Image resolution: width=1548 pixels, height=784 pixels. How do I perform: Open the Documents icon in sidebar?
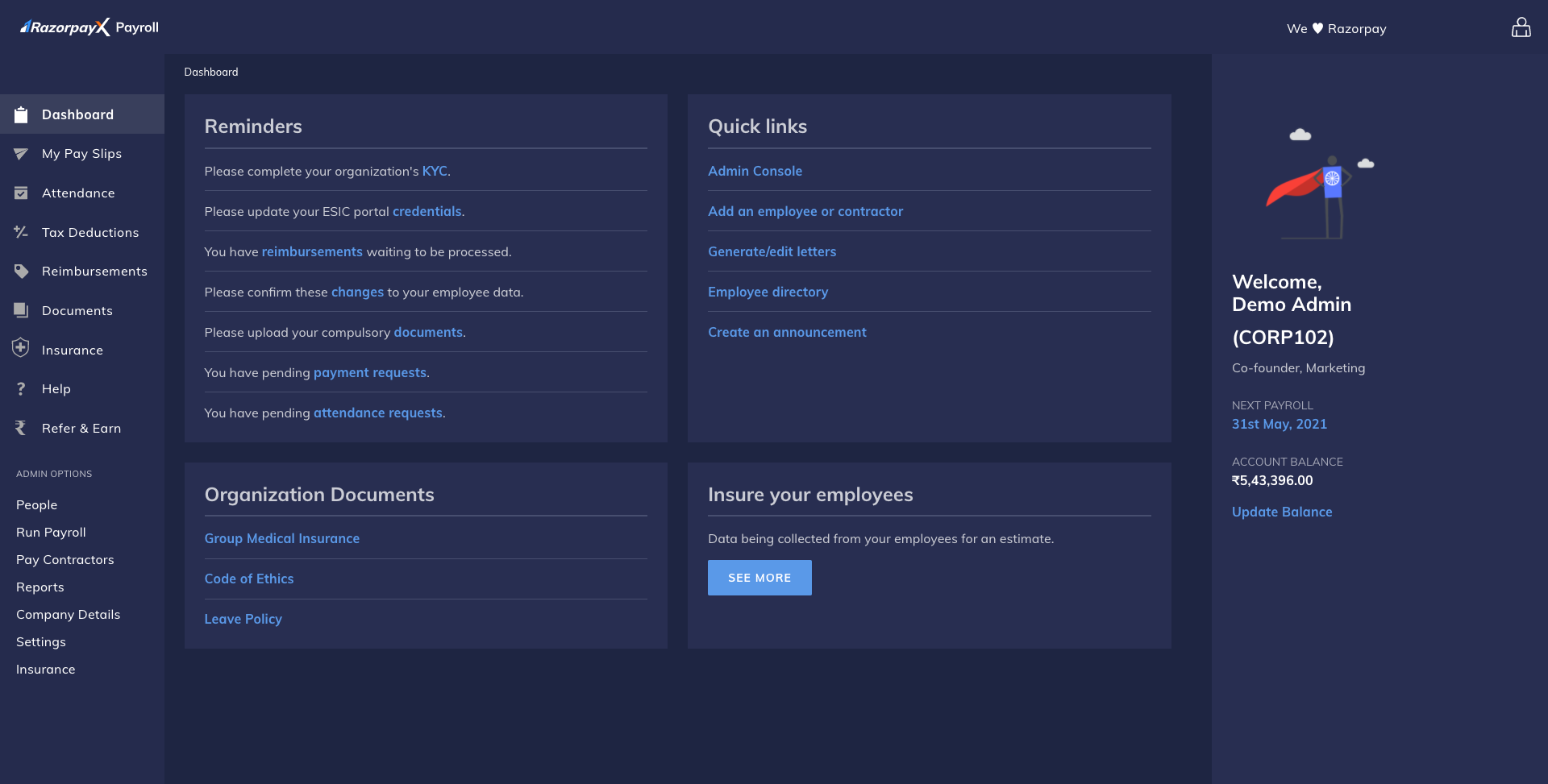20,310
